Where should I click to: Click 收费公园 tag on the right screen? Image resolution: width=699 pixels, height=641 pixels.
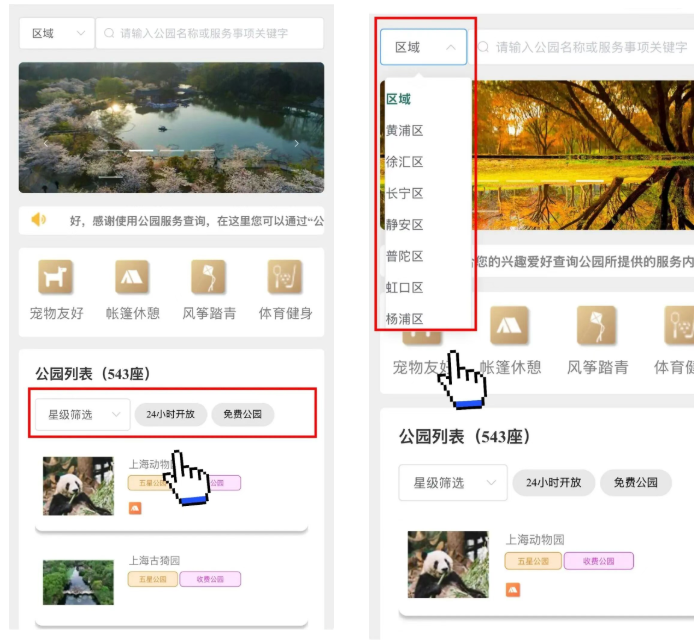[x=599, y=561]
